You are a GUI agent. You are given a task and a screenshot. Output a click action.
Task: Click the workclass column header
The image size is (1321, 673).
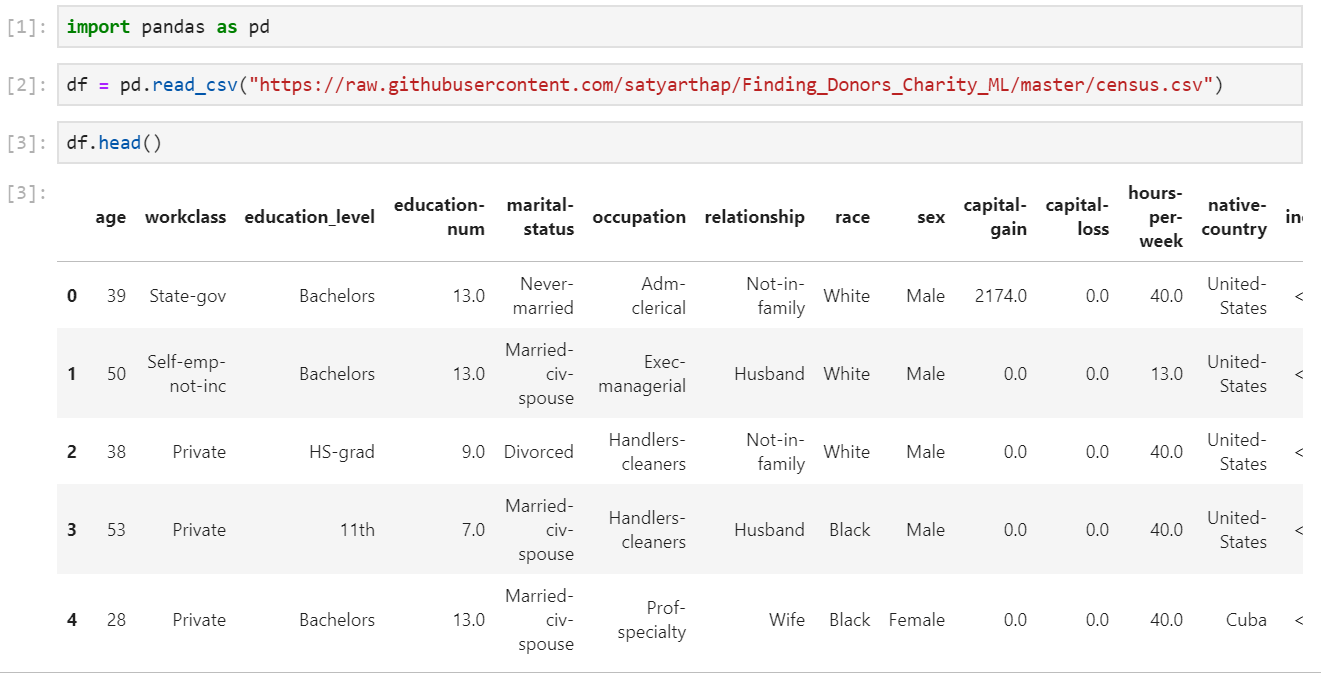click(x=186, y=217)
